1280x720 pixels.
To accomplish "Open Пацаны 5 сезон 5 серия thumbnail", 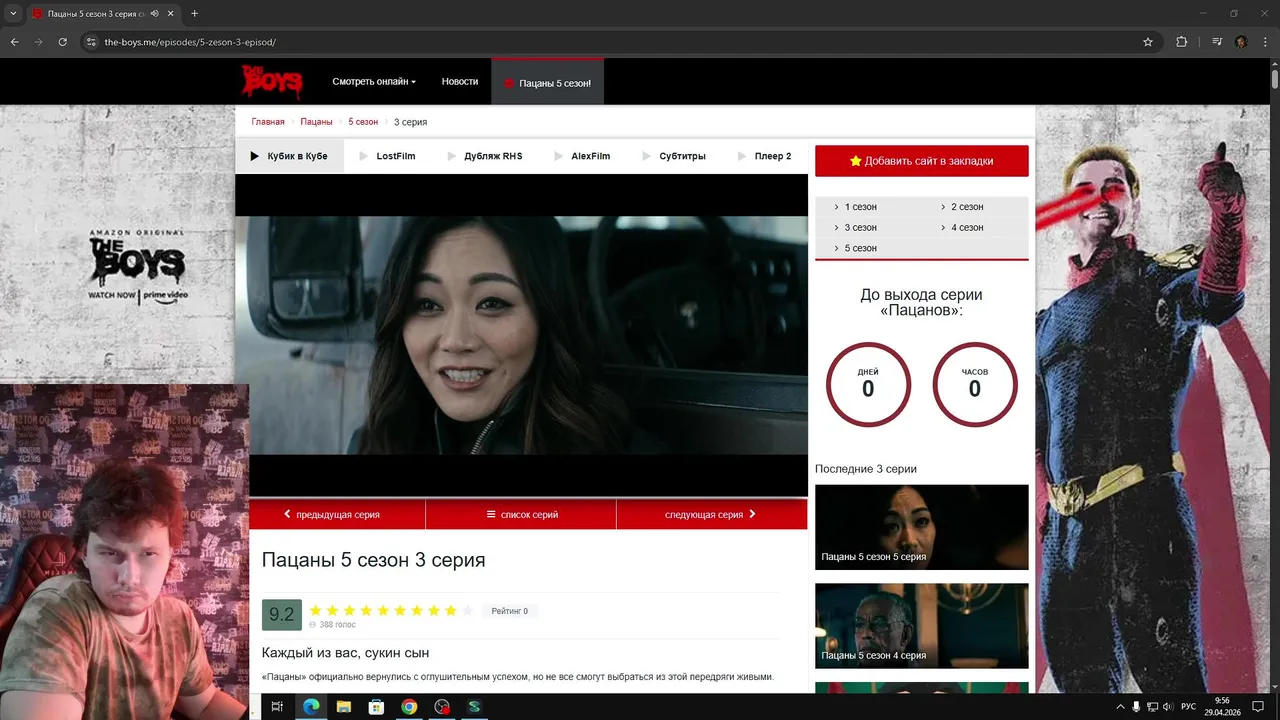I will pyautogui.click(x=921, y=527).
